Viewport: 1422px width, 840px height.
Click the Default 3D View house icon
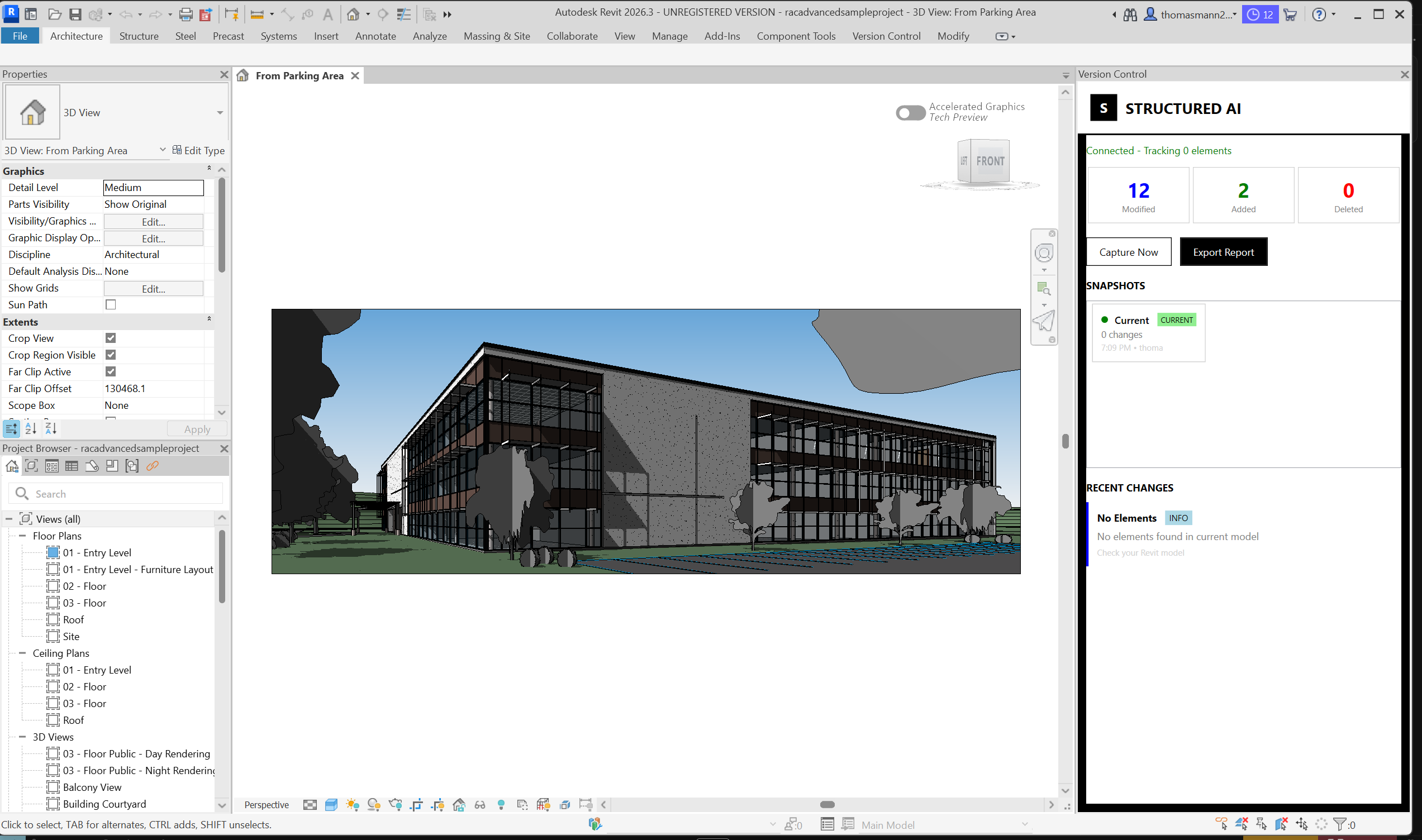point(353,15)
